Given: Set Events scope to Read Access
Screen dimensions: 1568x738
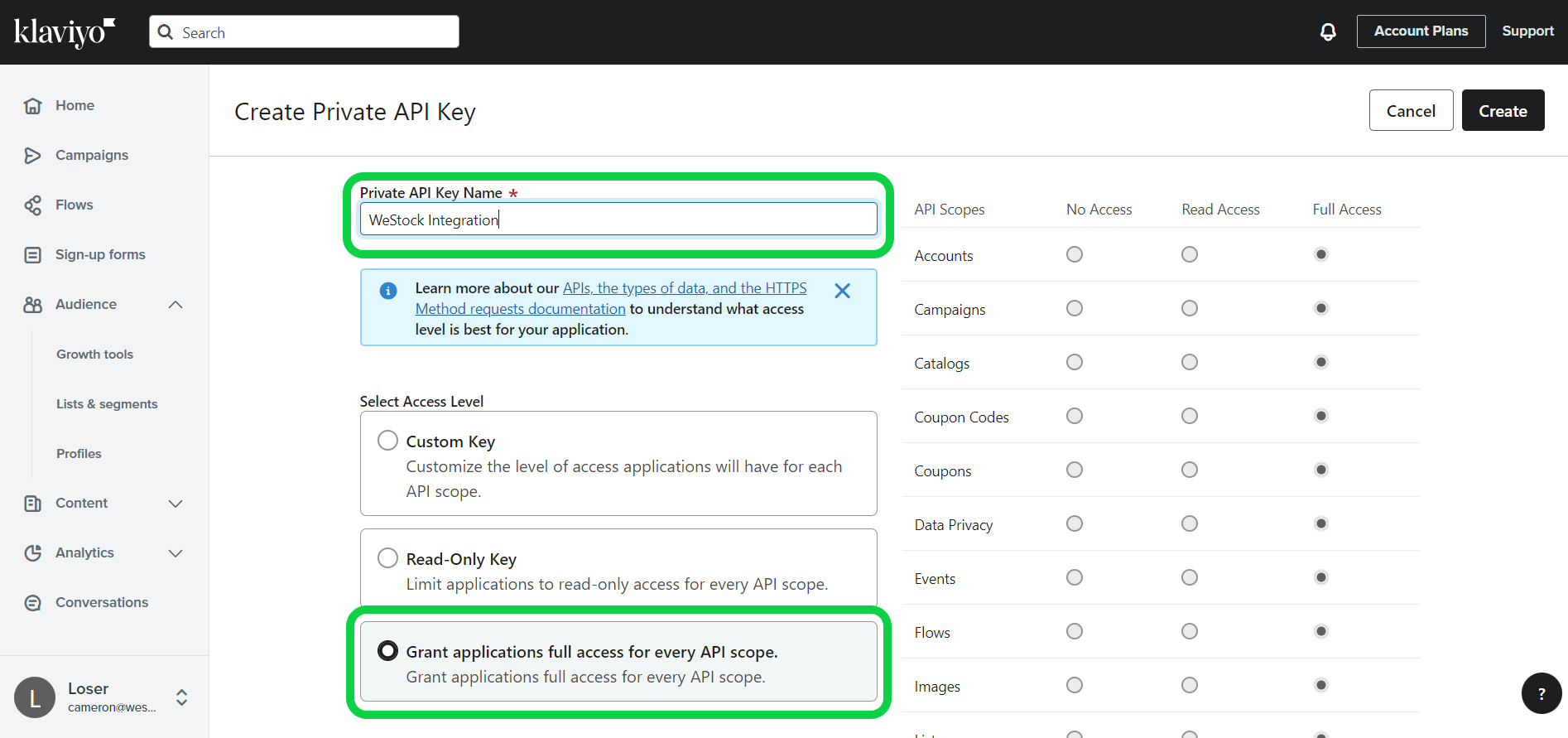Looking at the screenshot, I should [x=1190, y=577].
